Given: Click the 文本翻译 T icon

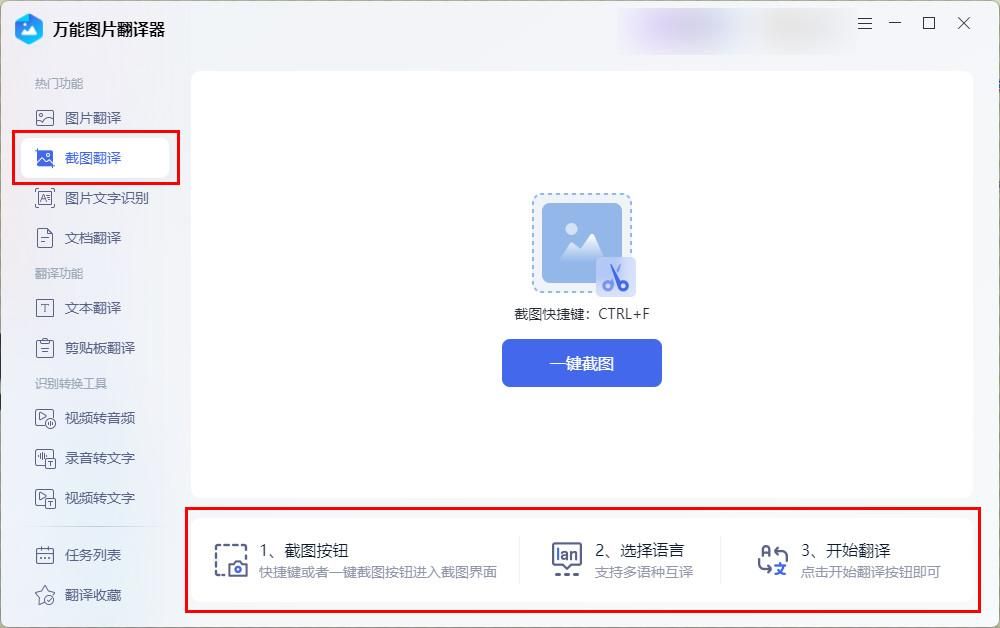Looking at the screenshot, I should [x=45, y=308].
